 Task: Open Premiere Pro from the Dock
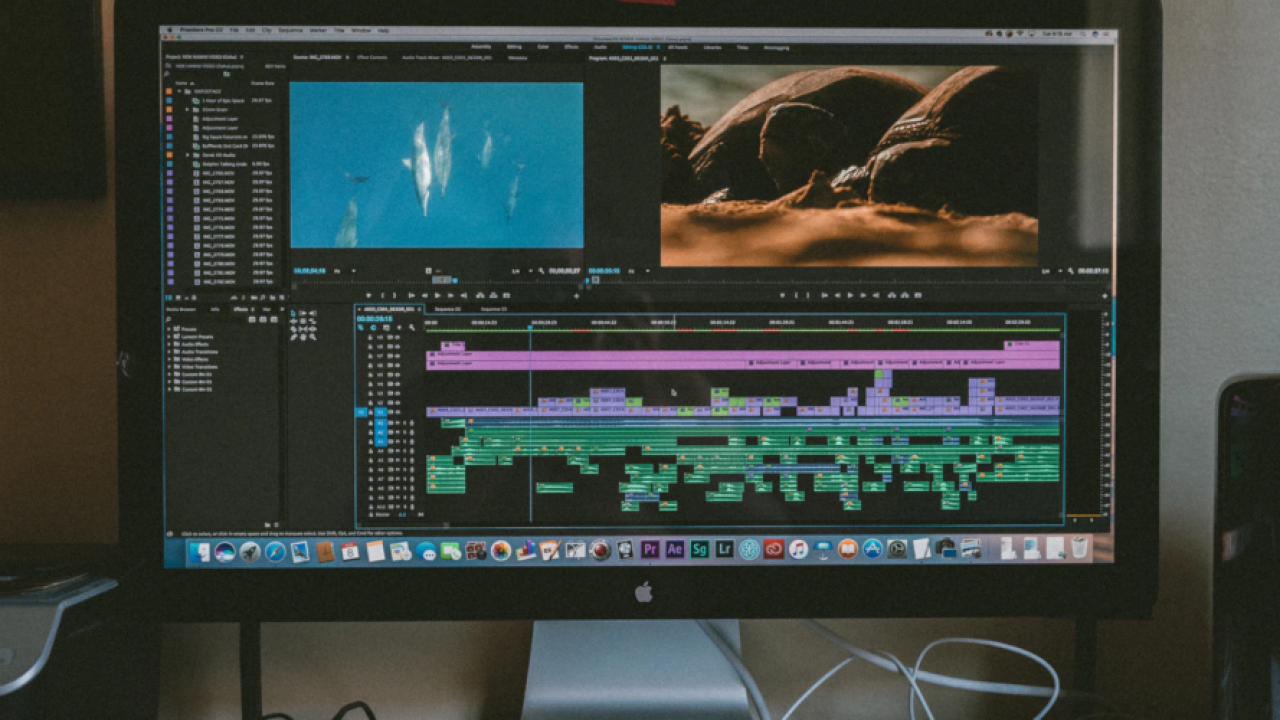[650, 549]
